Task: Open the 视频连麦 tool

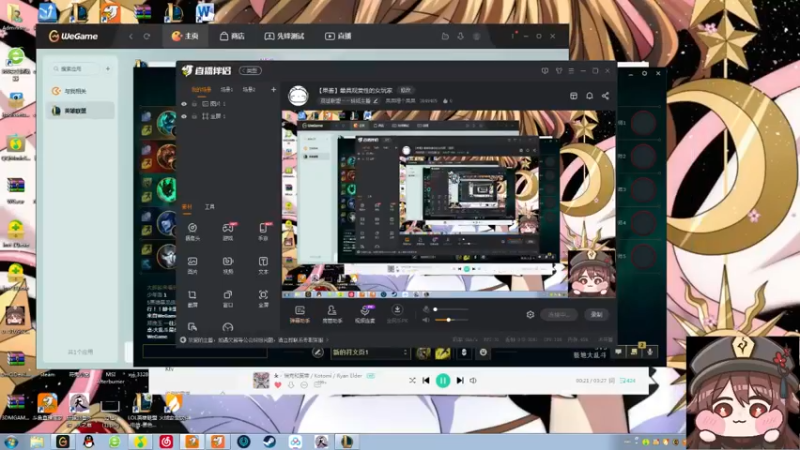Action: pyautogui.click(x=365, y=314)
